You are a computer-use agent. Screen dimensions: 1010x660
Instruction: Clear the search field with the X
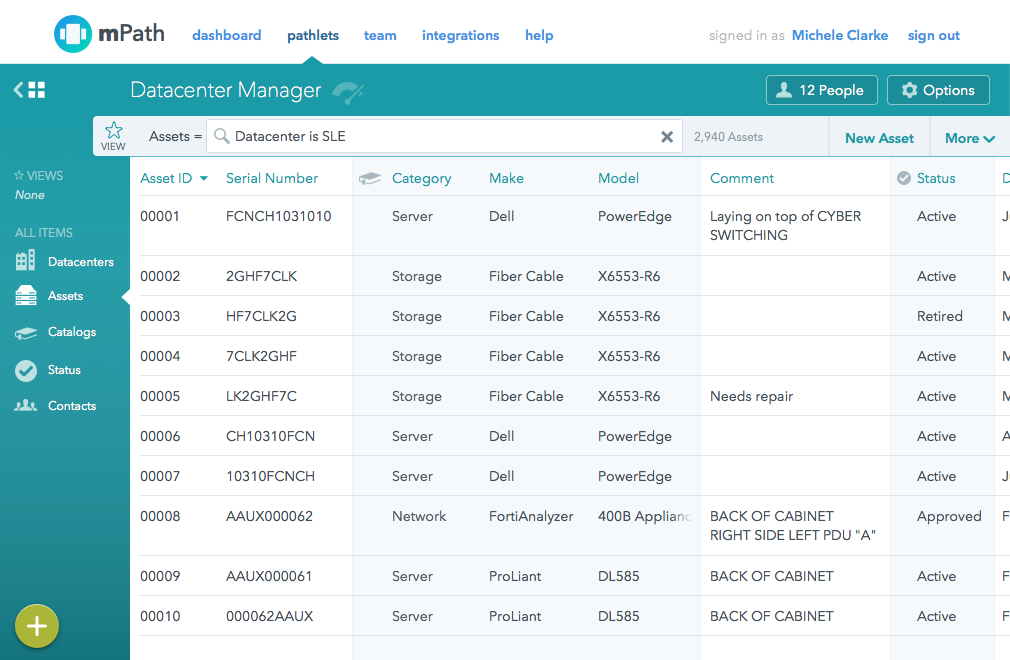coord(667,136)
